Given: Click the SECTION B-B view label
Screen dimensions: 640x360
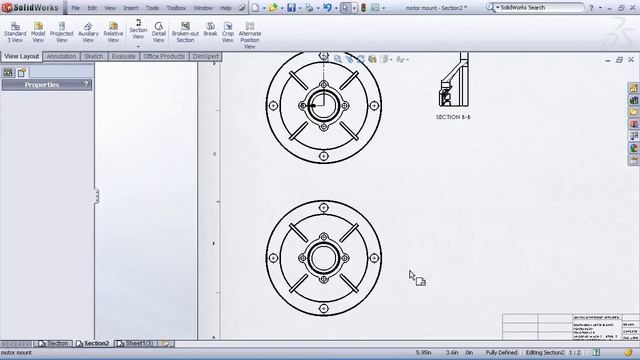Looking at the screenshot, I should coord(453,117).
